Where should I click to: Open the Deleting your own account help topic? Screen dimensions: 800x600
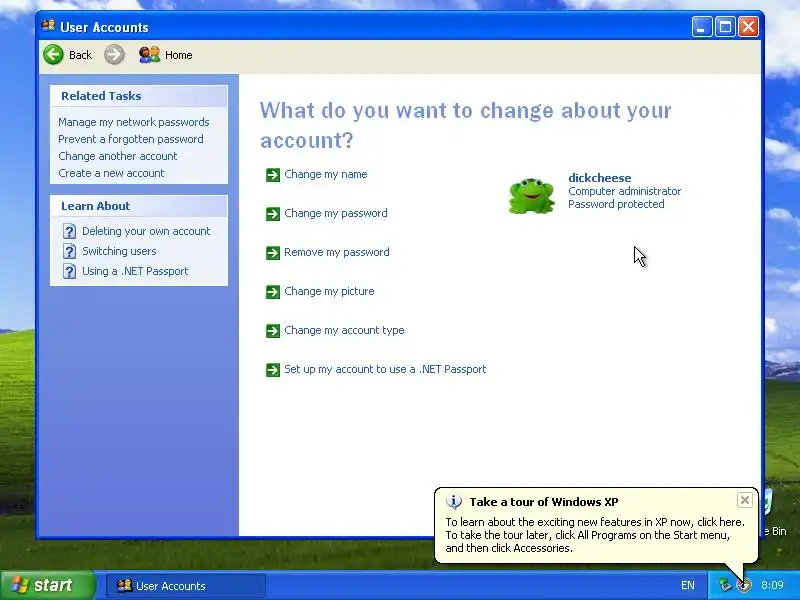pos(146,231)
